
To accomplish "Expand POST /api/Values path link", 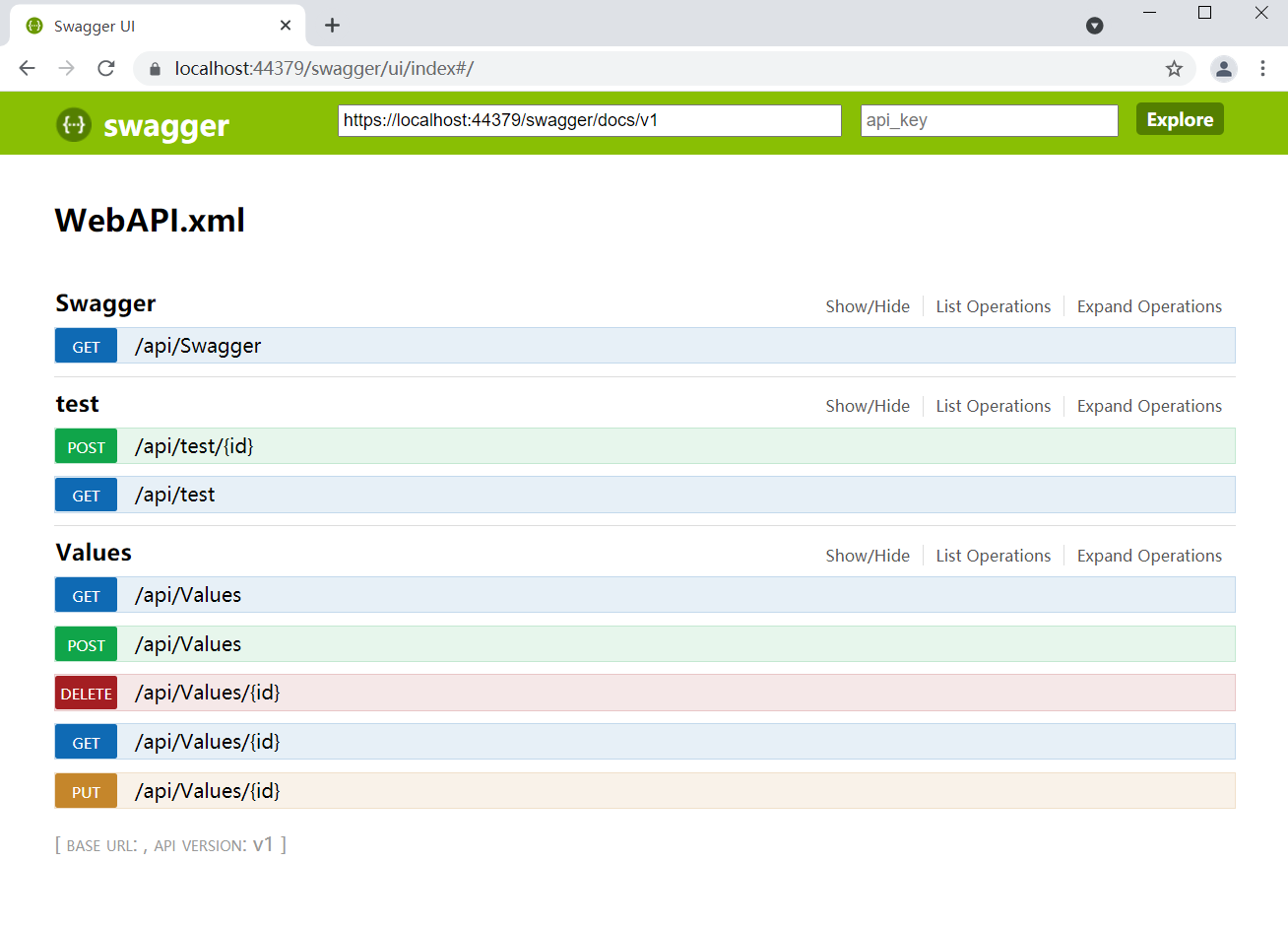I will click(x=188, y=644).
